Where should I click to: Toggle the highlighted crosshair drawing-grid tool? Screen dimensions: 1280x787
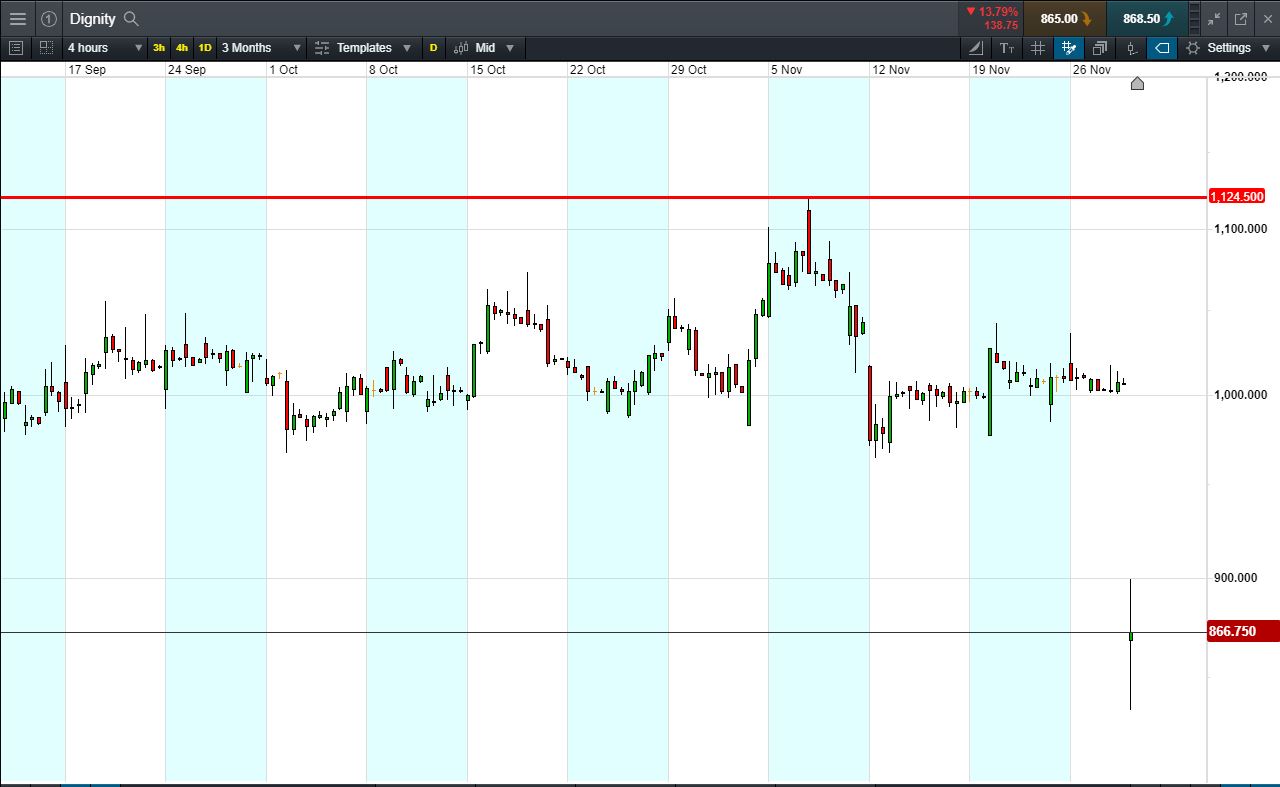coord(1069,48)
